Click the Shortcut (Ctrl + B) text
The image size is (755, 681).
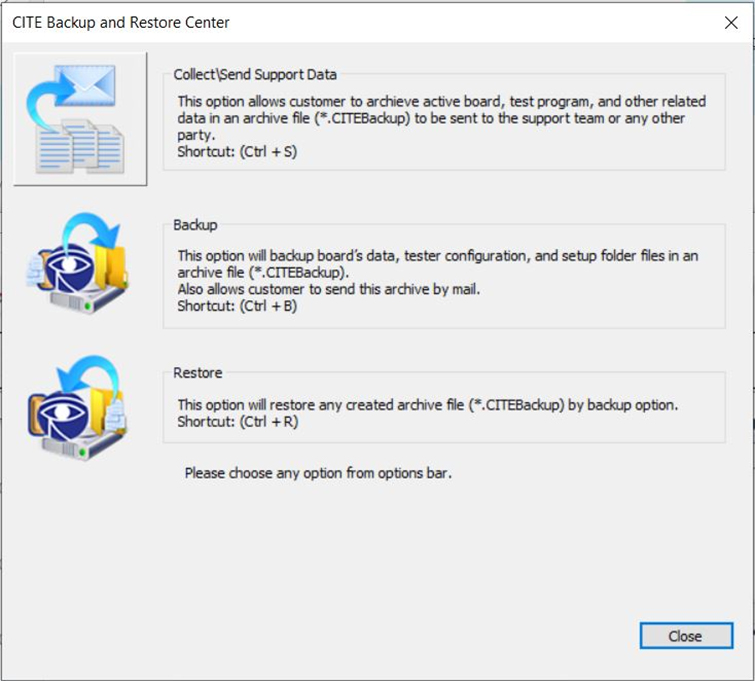(x=237, y=306)
